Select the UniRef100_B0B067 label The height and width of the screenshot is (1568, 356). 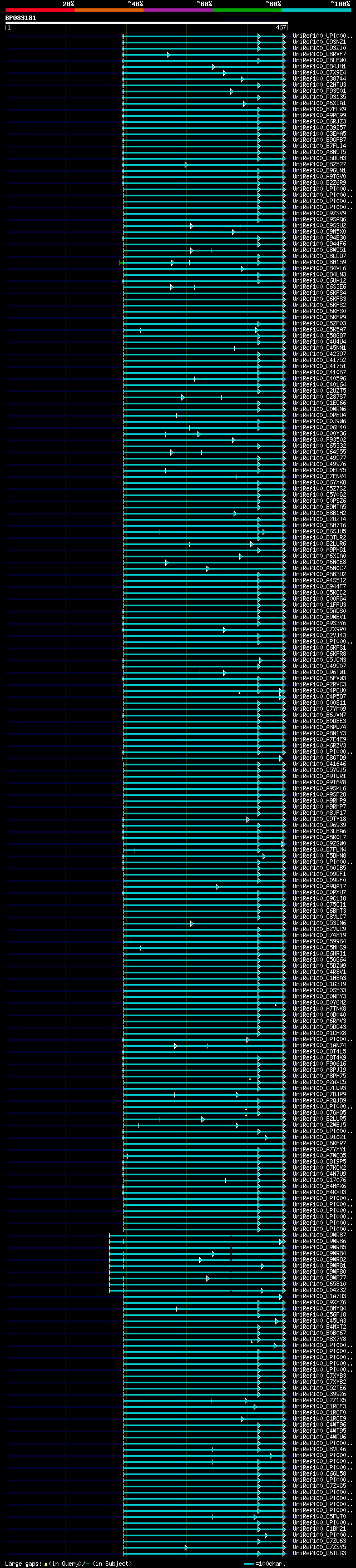point(319,1332)
